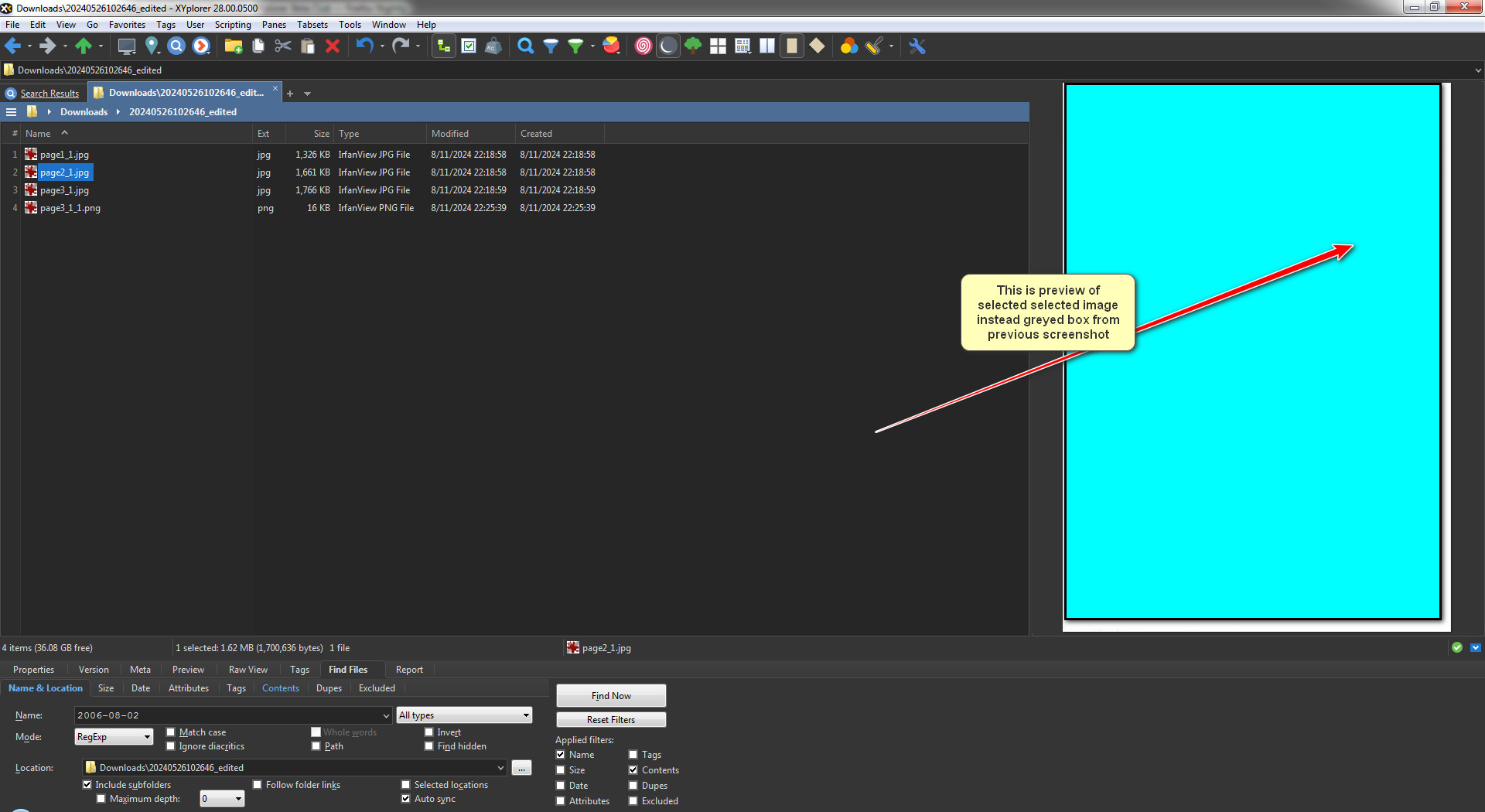Image resolution: width=1485 pixels, height=812 pixels.
Task: Uncheck Include subfolders option
Action: click(x=87, y=785)
